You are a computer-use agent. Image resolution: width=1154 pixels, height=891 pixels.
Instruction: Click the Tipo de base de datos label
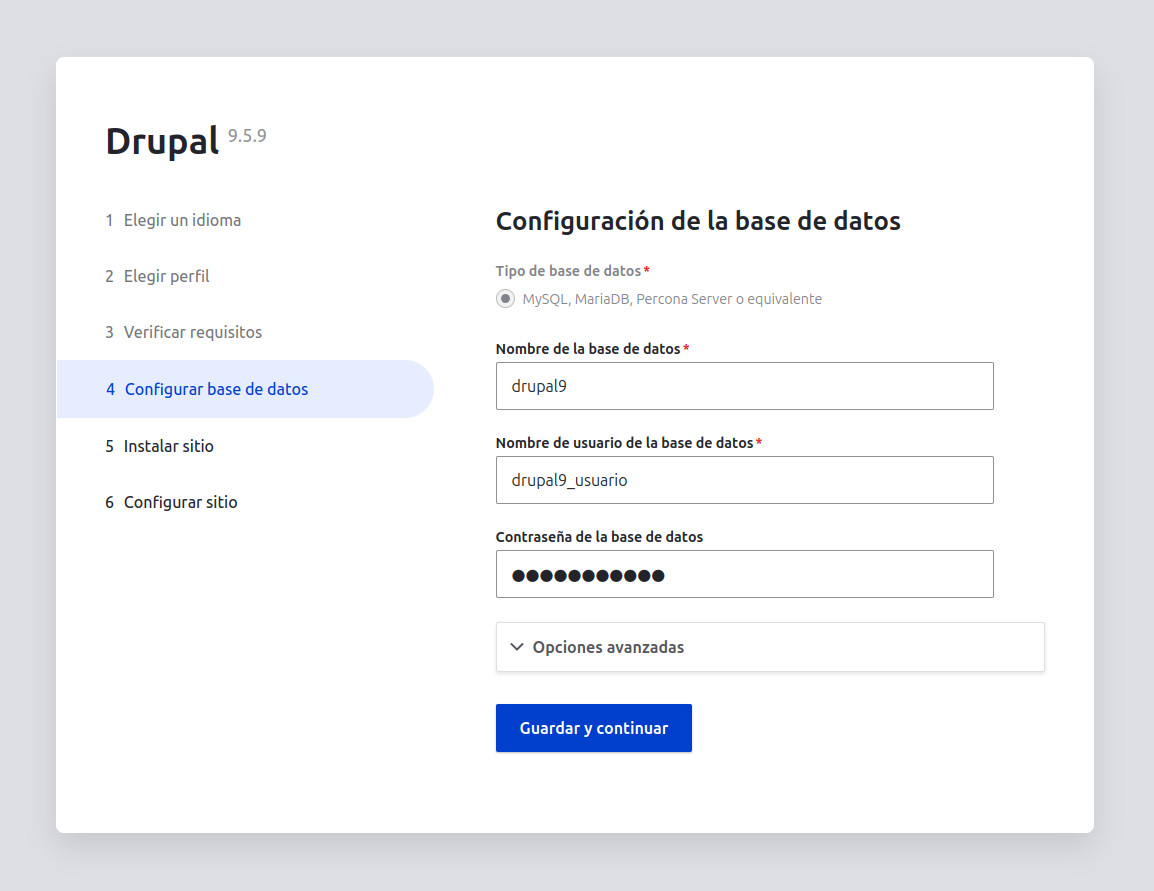point(568,271)
